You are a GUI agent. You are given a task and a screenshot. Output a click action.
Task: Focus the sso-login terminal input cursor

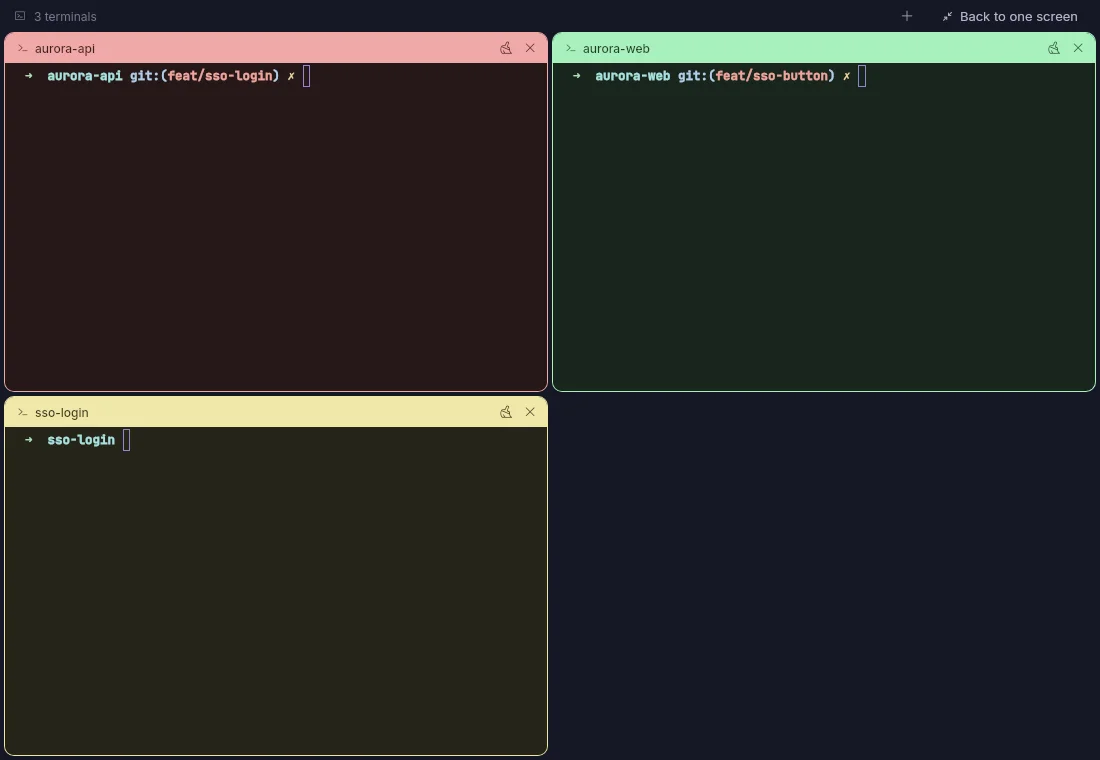pyautogui.click(x=126, y=440)
